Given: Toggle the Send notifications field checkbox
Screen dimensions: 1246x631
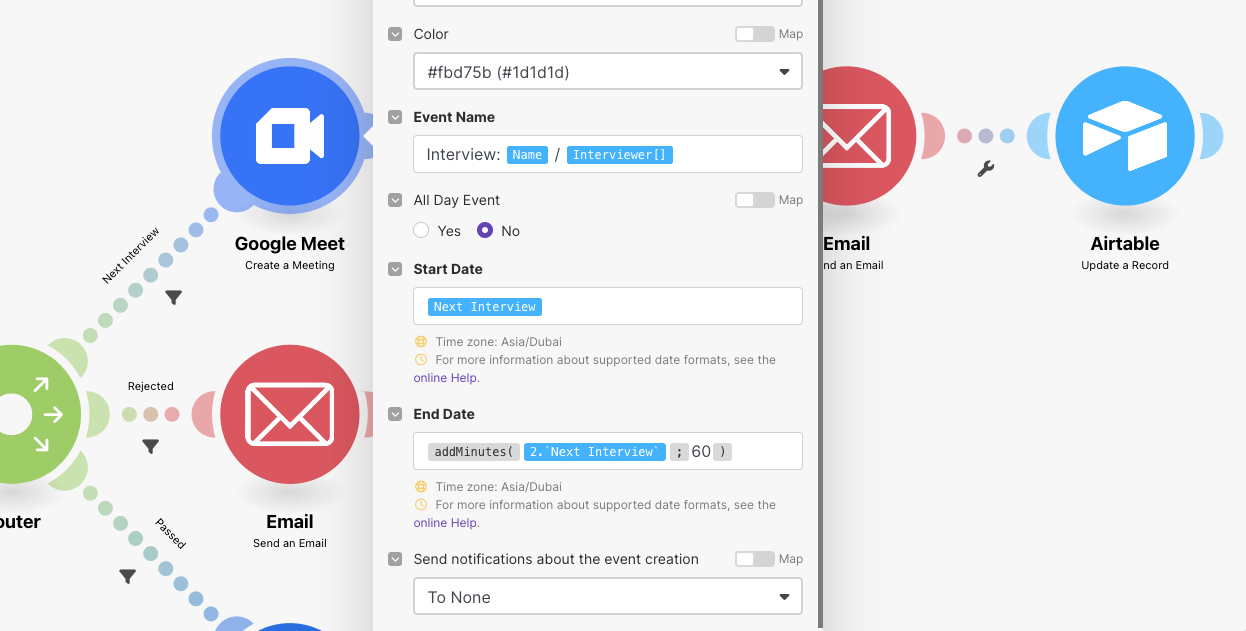Looking at the screenshot, I should (395, 559).
